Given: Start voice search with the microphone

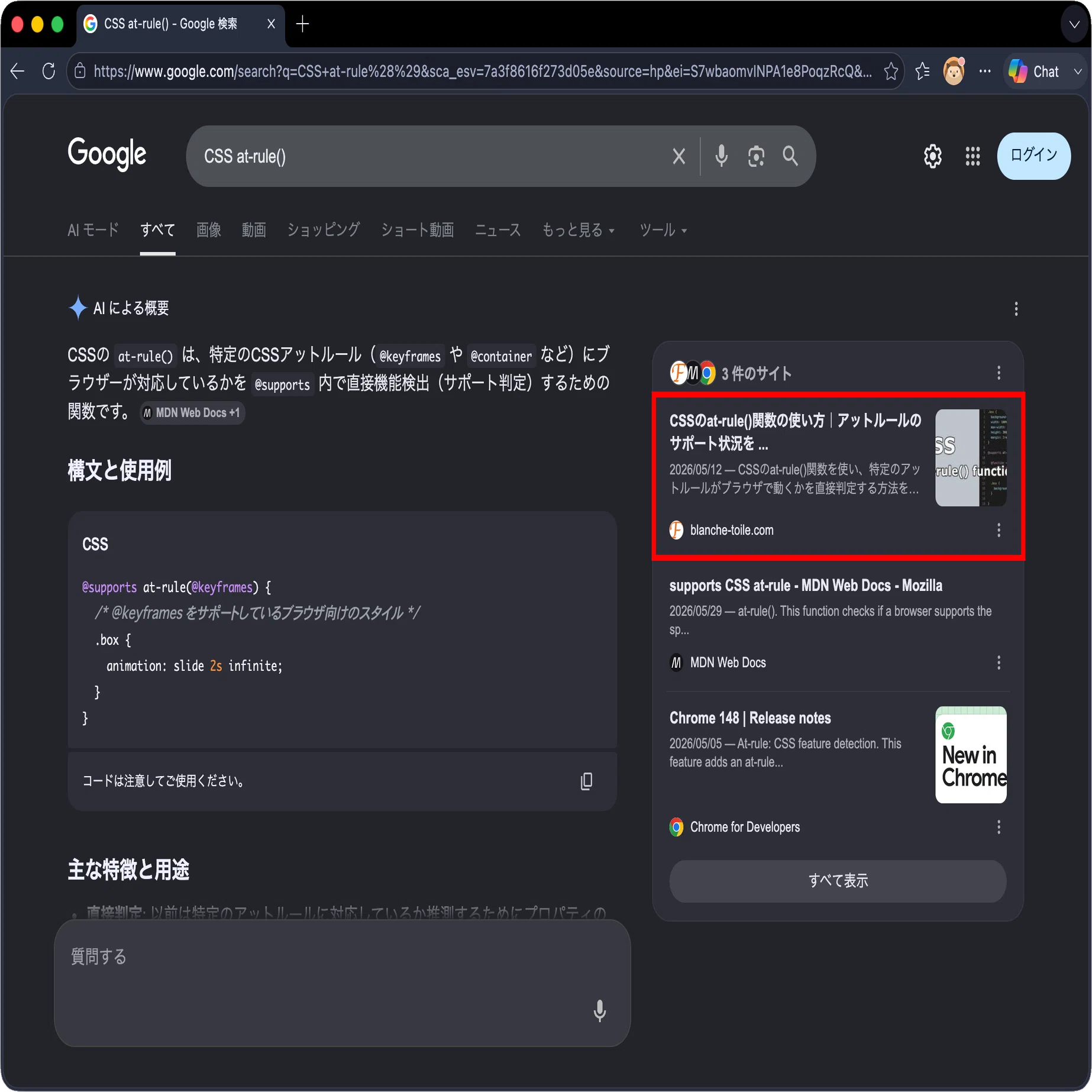Looking at the screenshot, I should pos(721,156).
